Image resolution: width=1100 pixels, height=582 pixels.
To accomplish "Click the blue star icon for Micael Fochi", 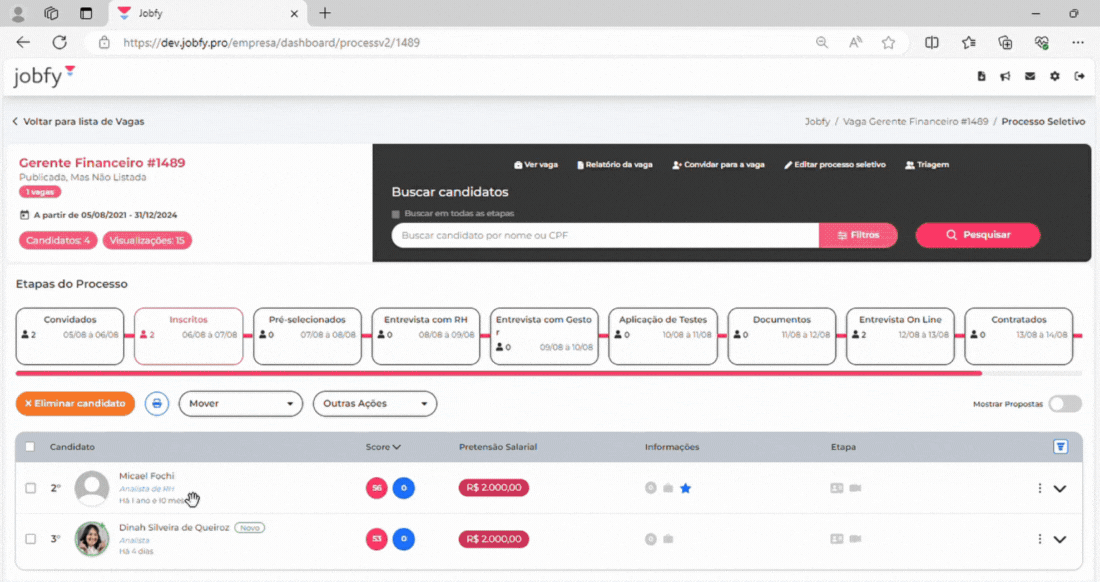I will [686, 488].
